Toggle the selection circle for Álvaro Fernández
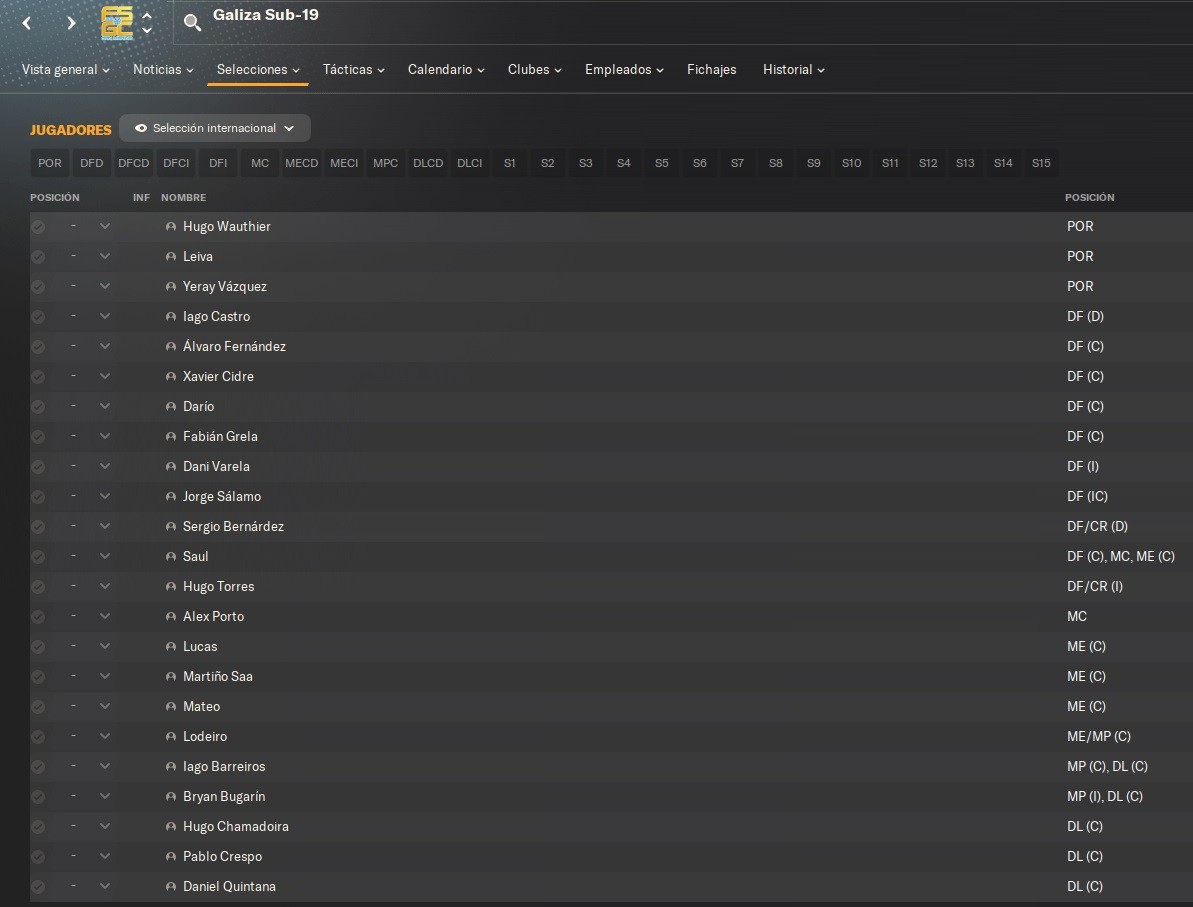Viewport: 1193px width, 907px height. pyautogui.click(x=38, y=347)
